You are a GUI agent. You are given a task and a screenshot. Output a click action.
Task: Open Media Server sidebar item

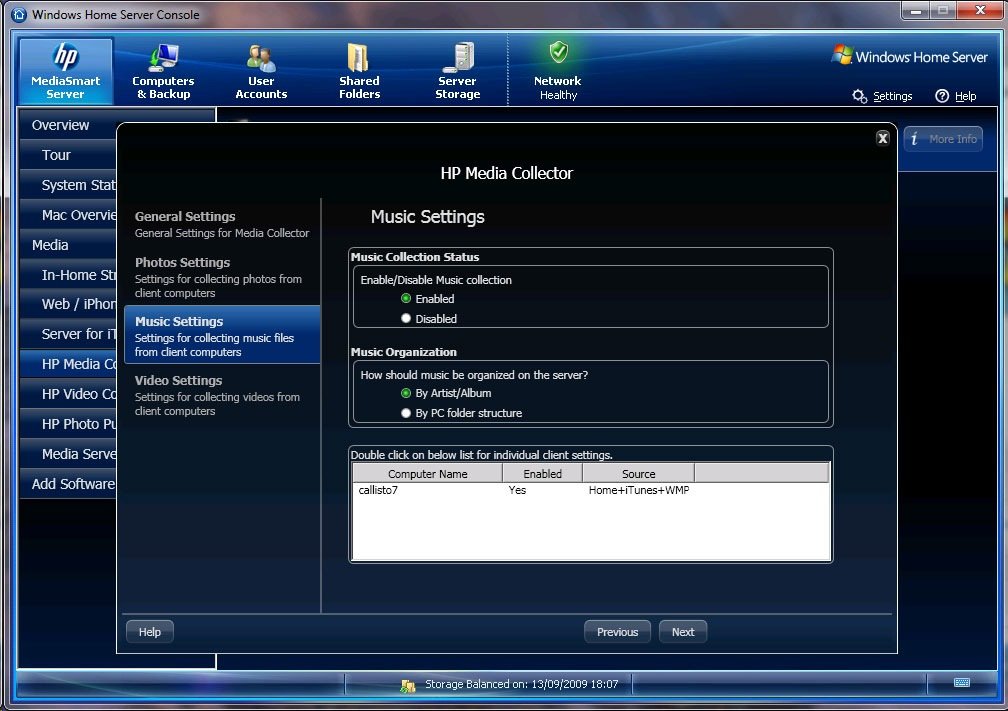click(68, 454)
